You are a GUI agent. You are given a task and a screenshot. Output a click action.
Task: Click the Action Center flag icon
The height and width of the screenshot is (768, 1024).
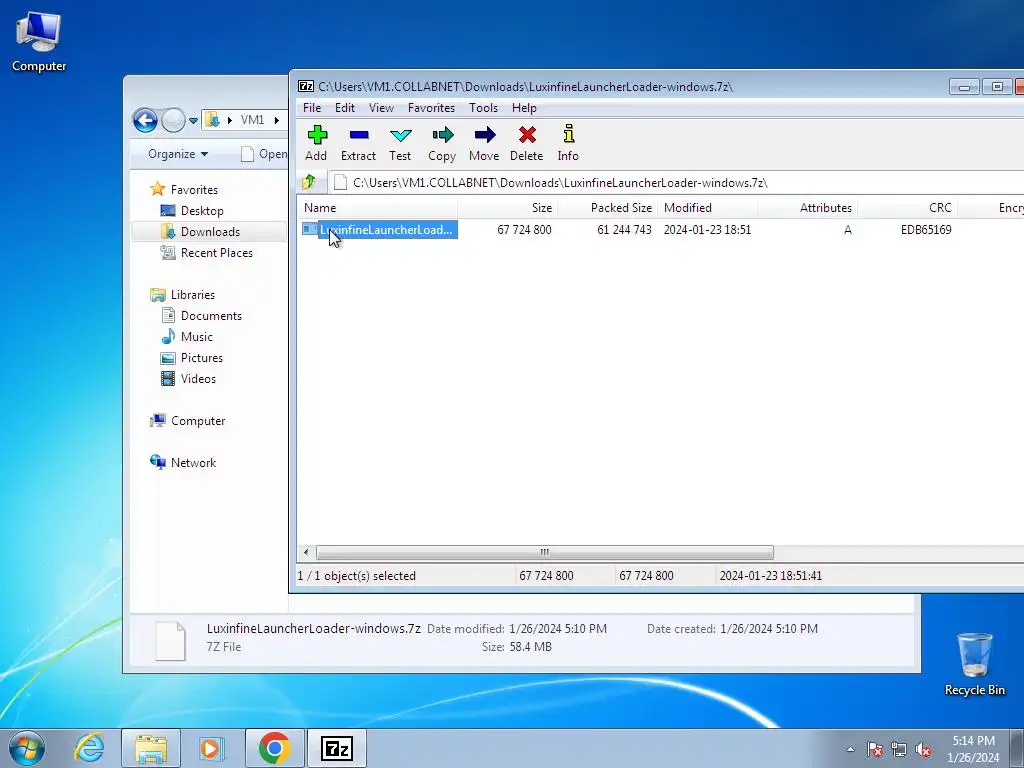tap(875, 749)
